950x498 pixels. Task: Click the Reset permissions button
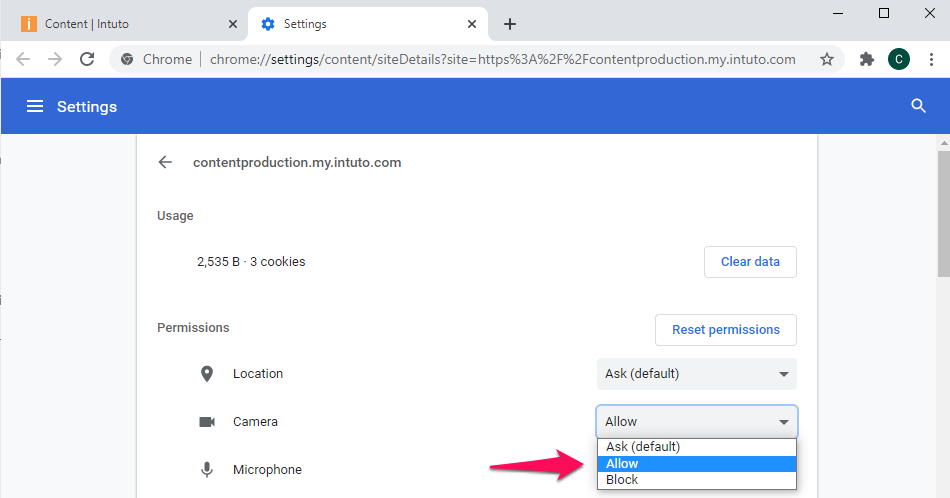725,330
